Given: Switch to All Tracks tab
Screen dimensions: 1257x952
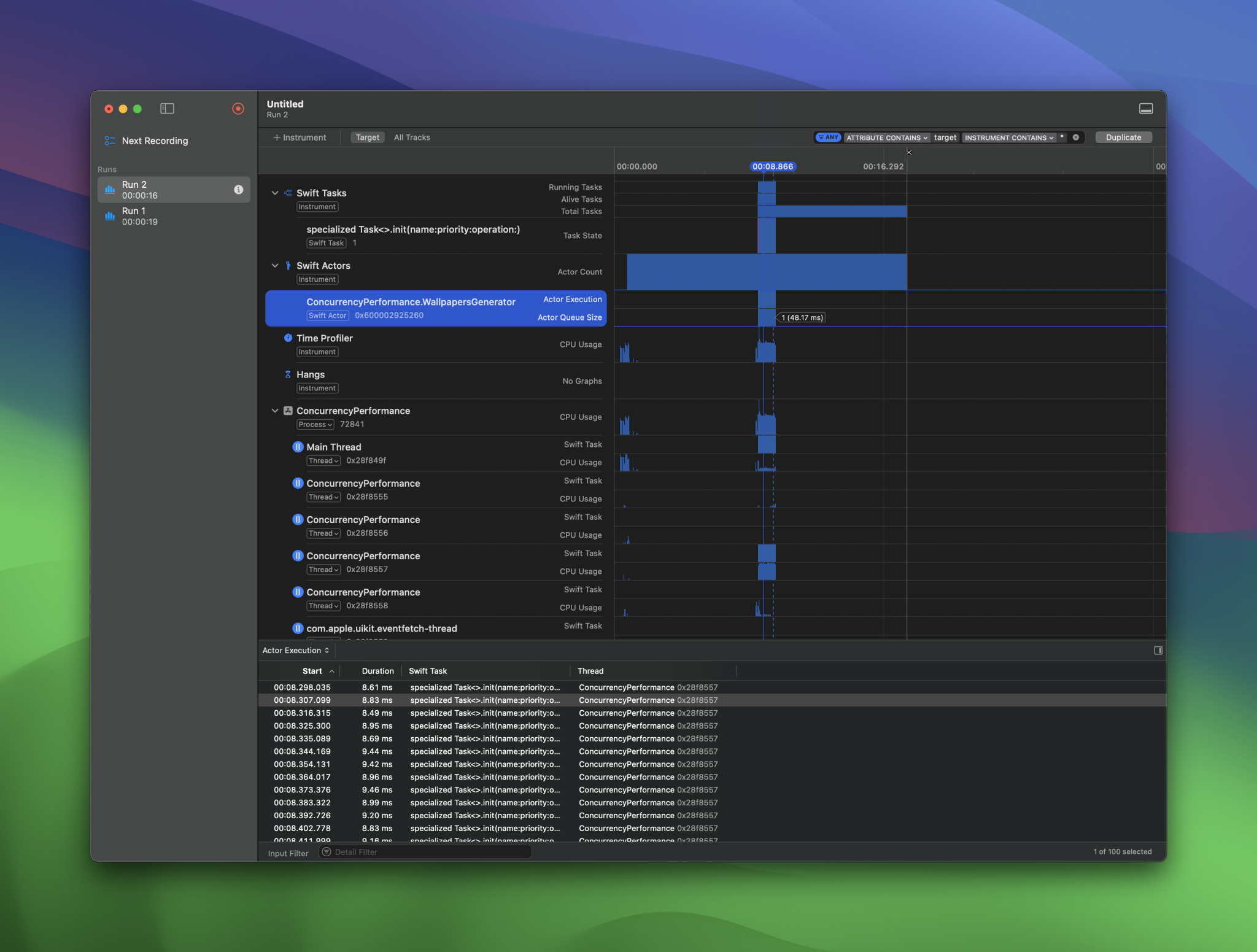Looking at the screenshot, I should tap(412, 137).
